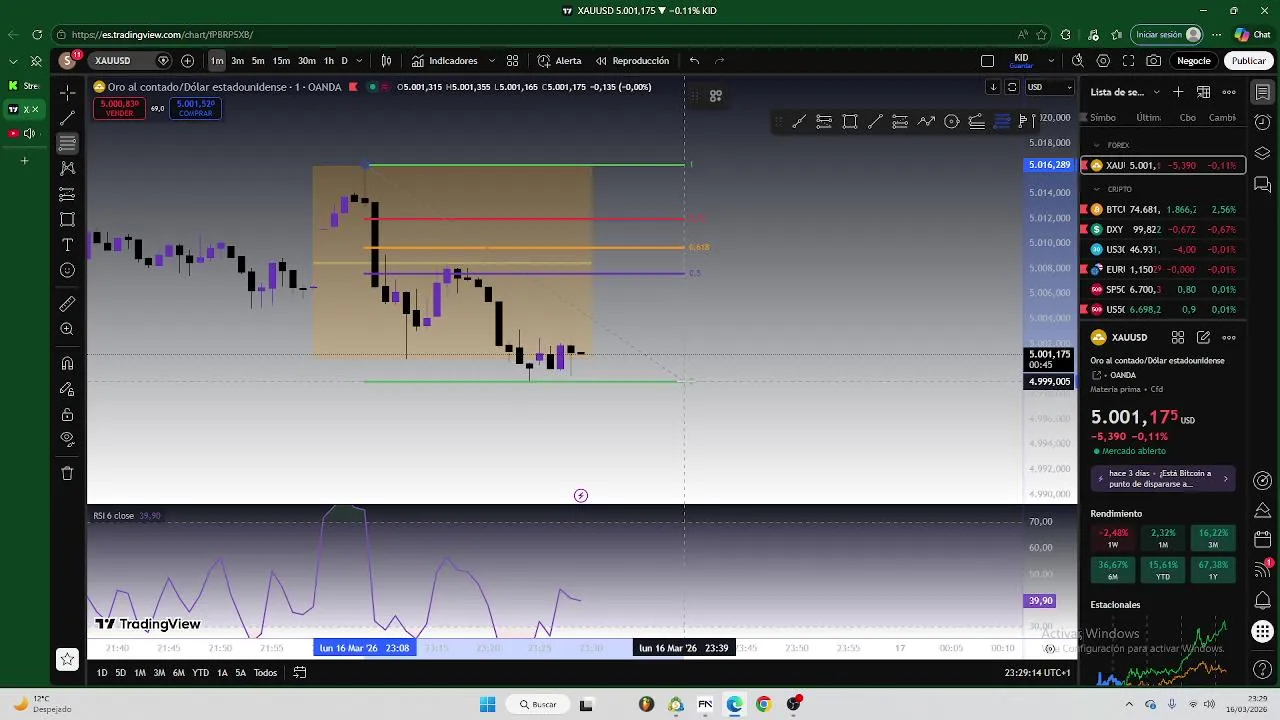Toggle hide all drawings eye icon
The image size is (1280, 720).
67,439
